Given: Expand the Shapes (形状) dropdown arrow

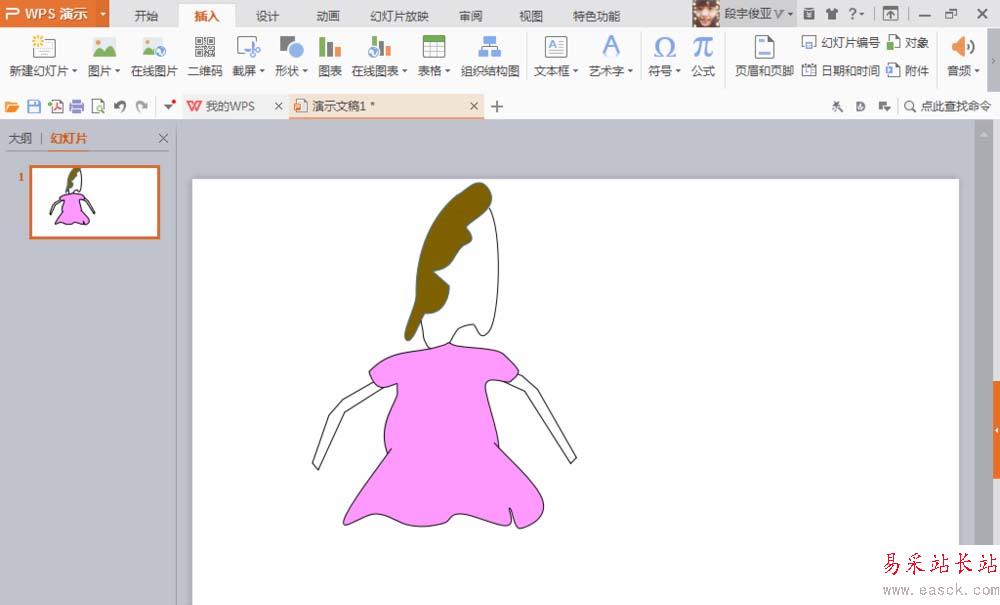Looking at the screenshot, I should click(x=305, y=71).
